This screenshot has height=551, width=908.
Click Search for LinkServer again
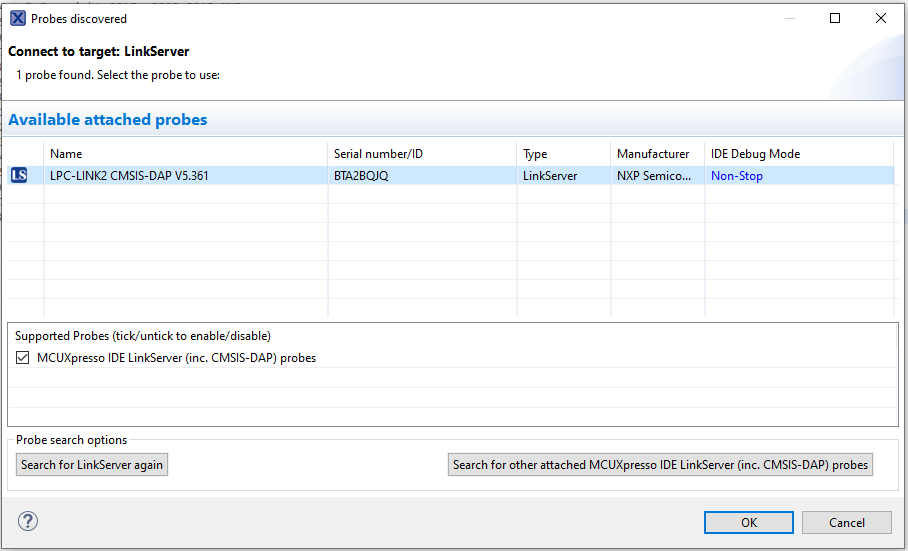(92, 465)
